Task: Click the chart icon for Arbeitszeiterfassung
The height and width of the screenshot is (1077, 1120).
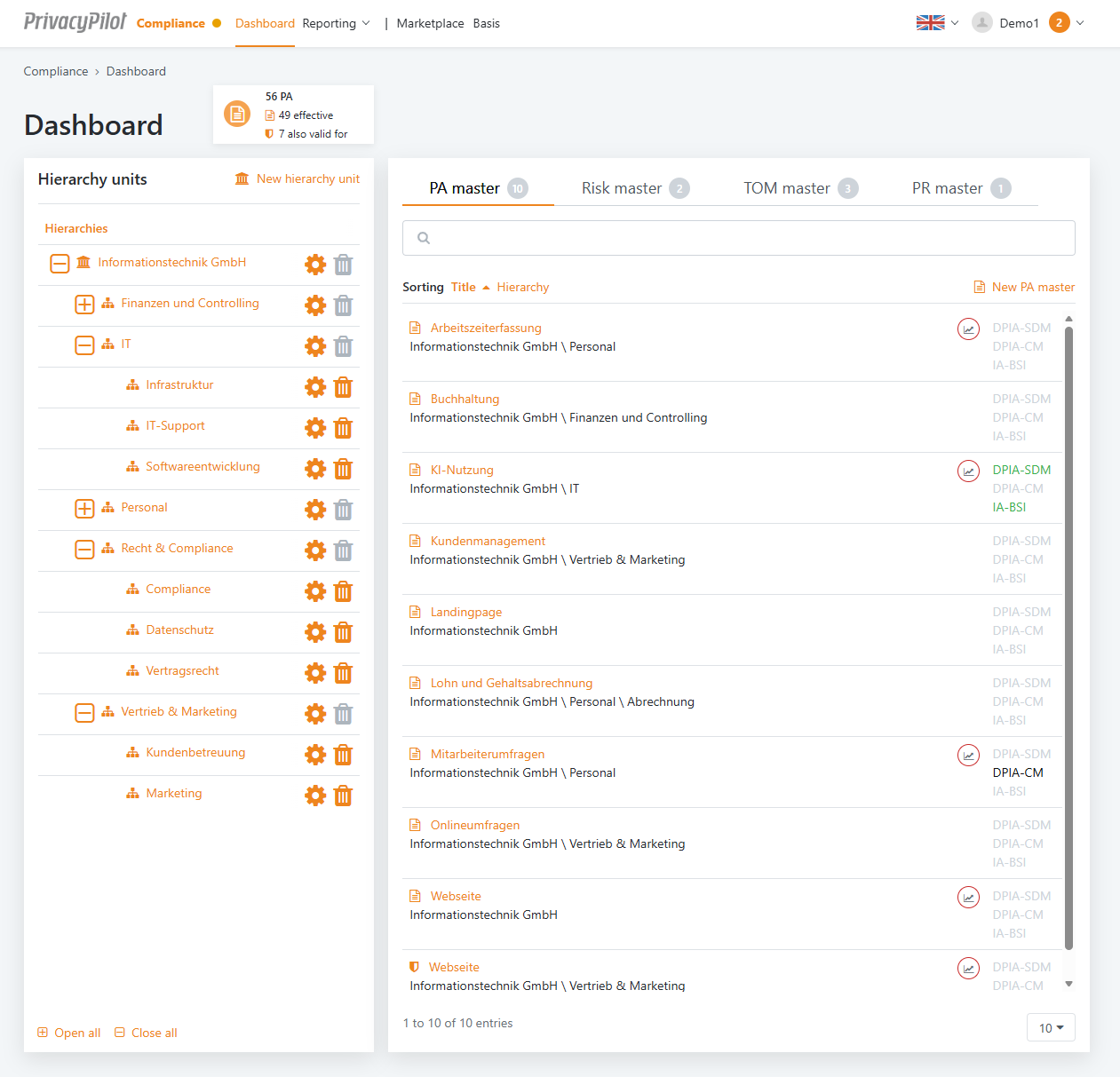Action: click(968, 329)
